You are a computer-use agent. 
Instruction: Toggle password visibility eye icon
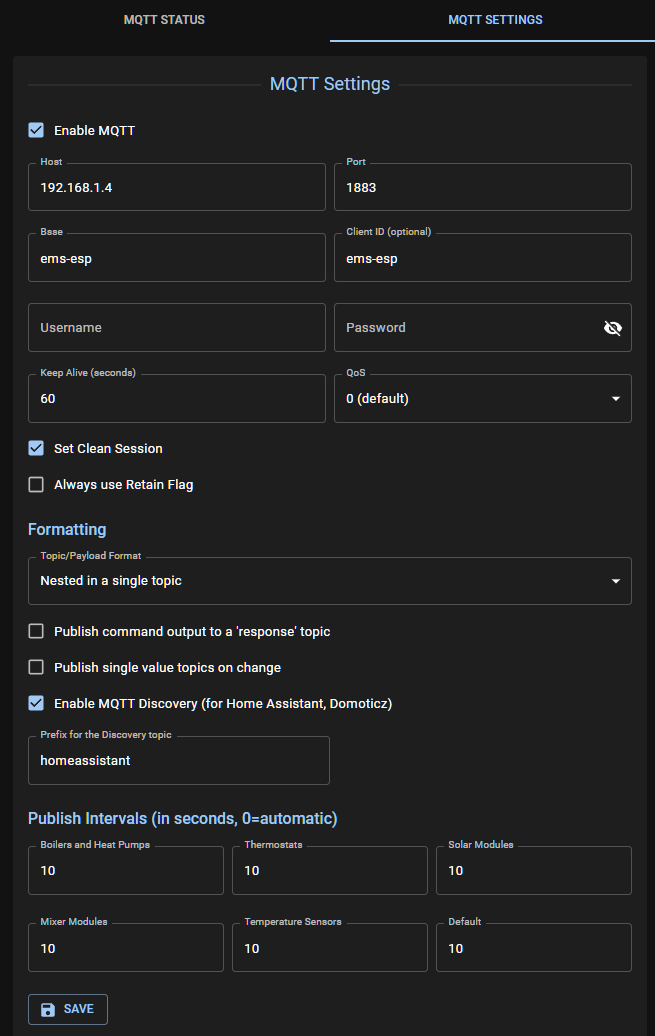point(613,328)
